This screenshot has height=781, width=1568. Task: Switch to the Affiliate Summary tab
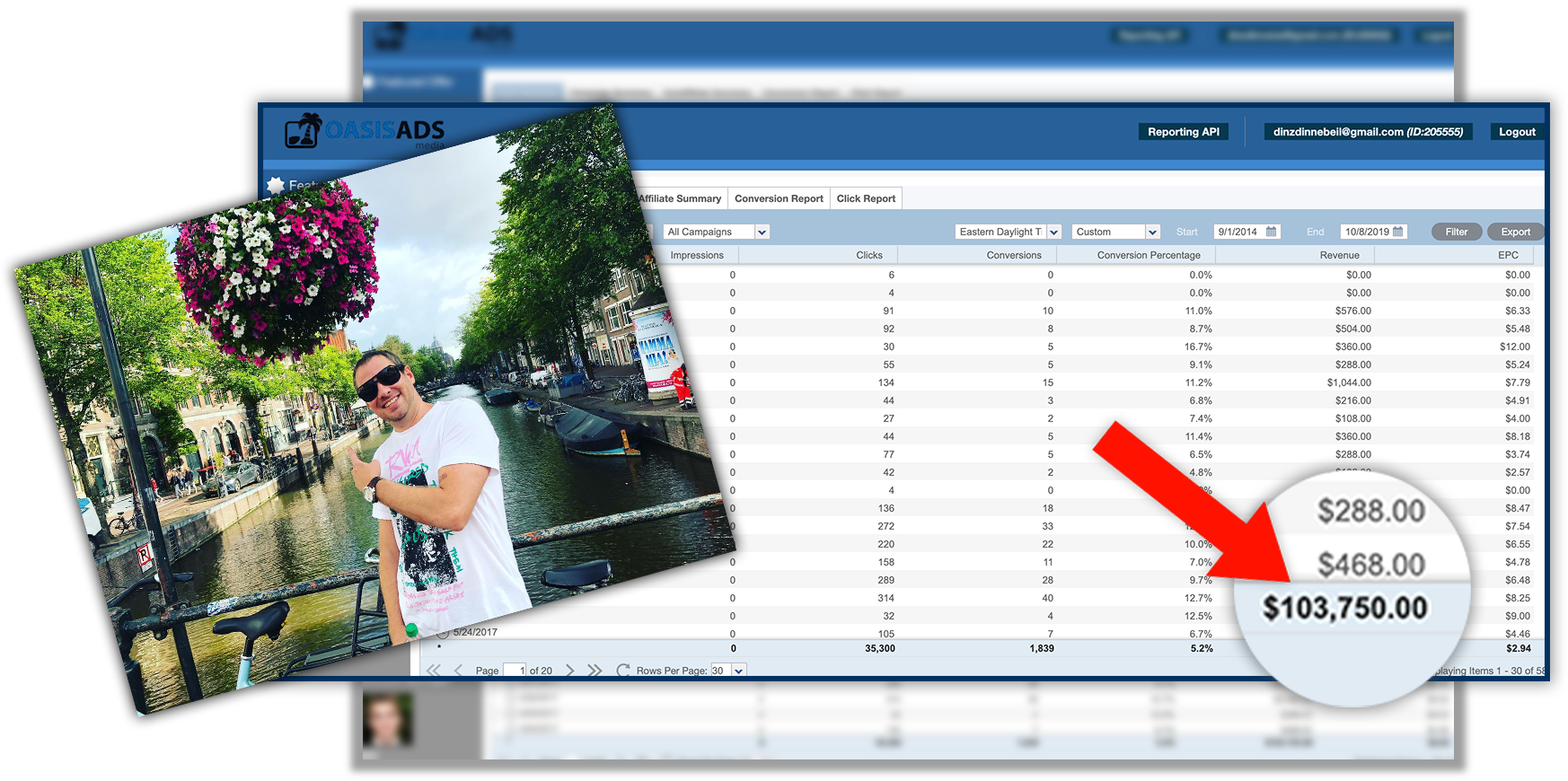point(680,198)
